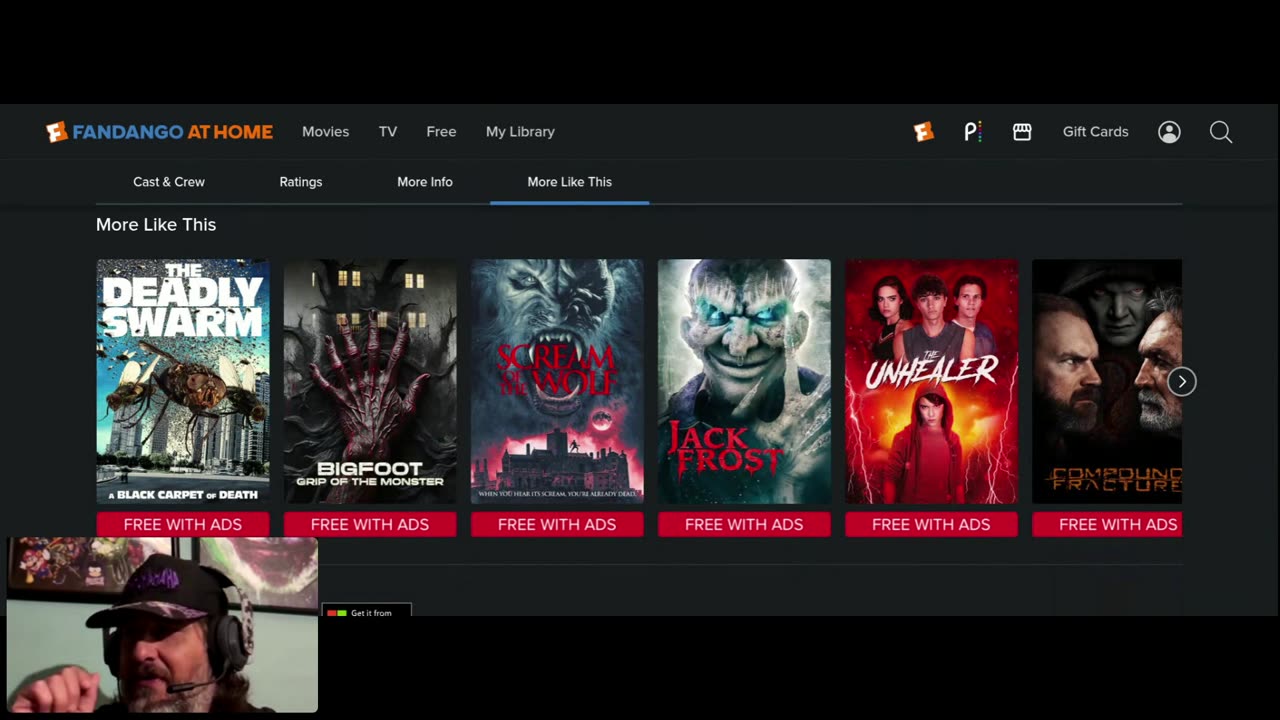Click Free With Ads under Bigfoot
This screenshot has width=1280, height=720.
click(370, 524)
